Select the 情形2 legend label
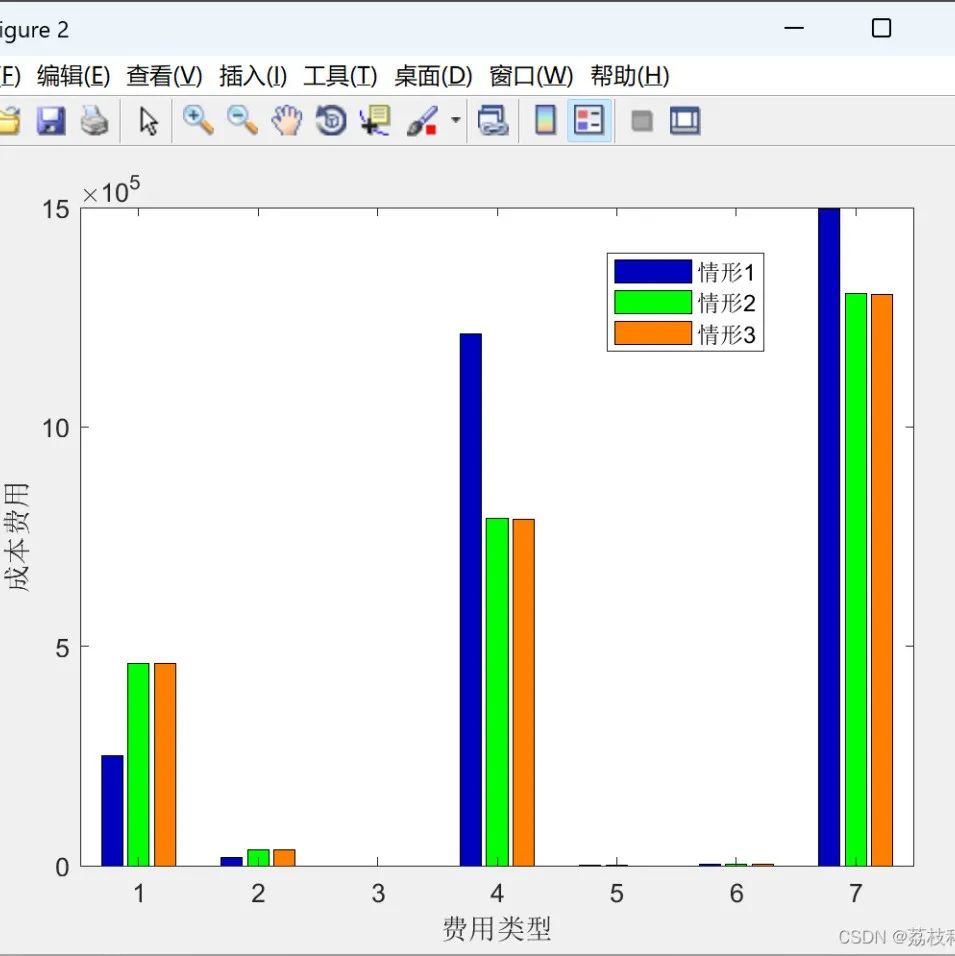 tap(726, 303)
